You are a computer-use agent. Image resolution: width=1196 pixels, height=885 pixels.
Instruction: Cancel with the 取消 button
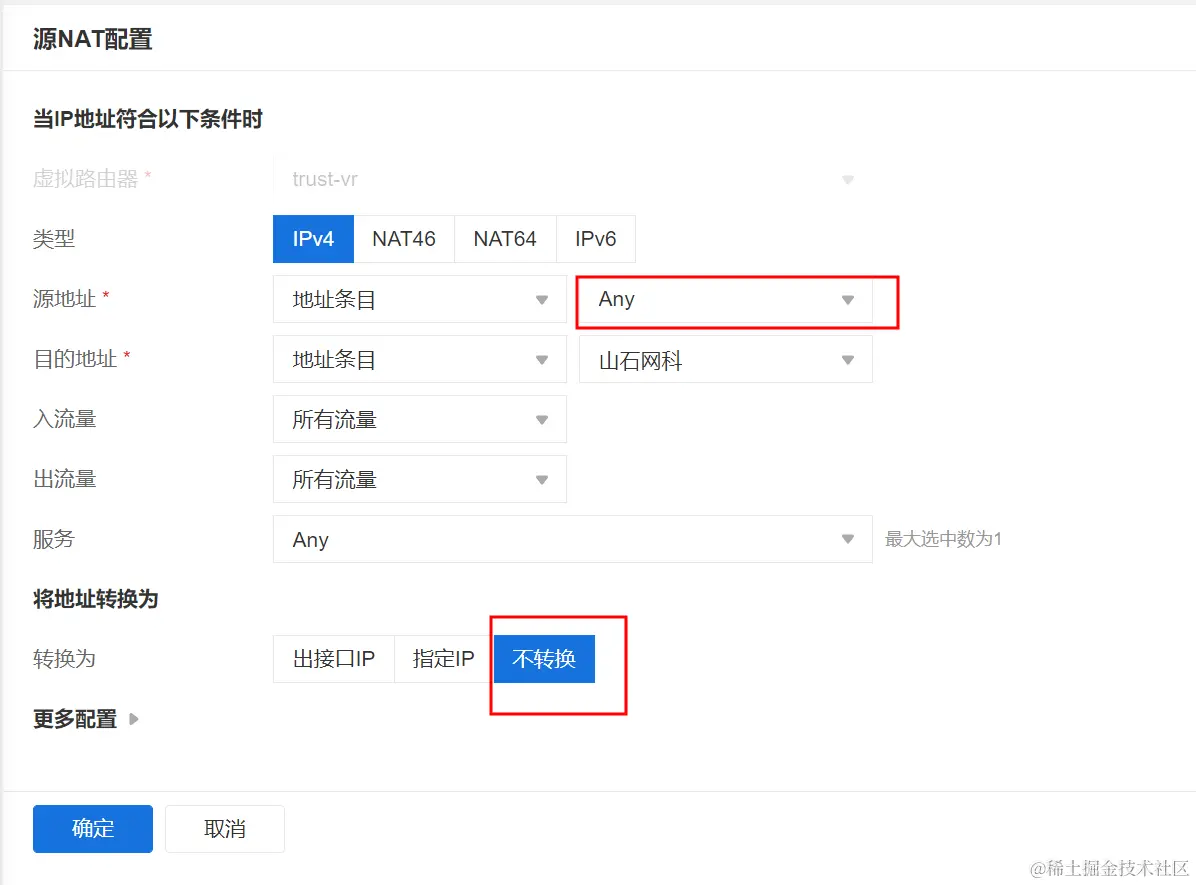tap(225, 829)
